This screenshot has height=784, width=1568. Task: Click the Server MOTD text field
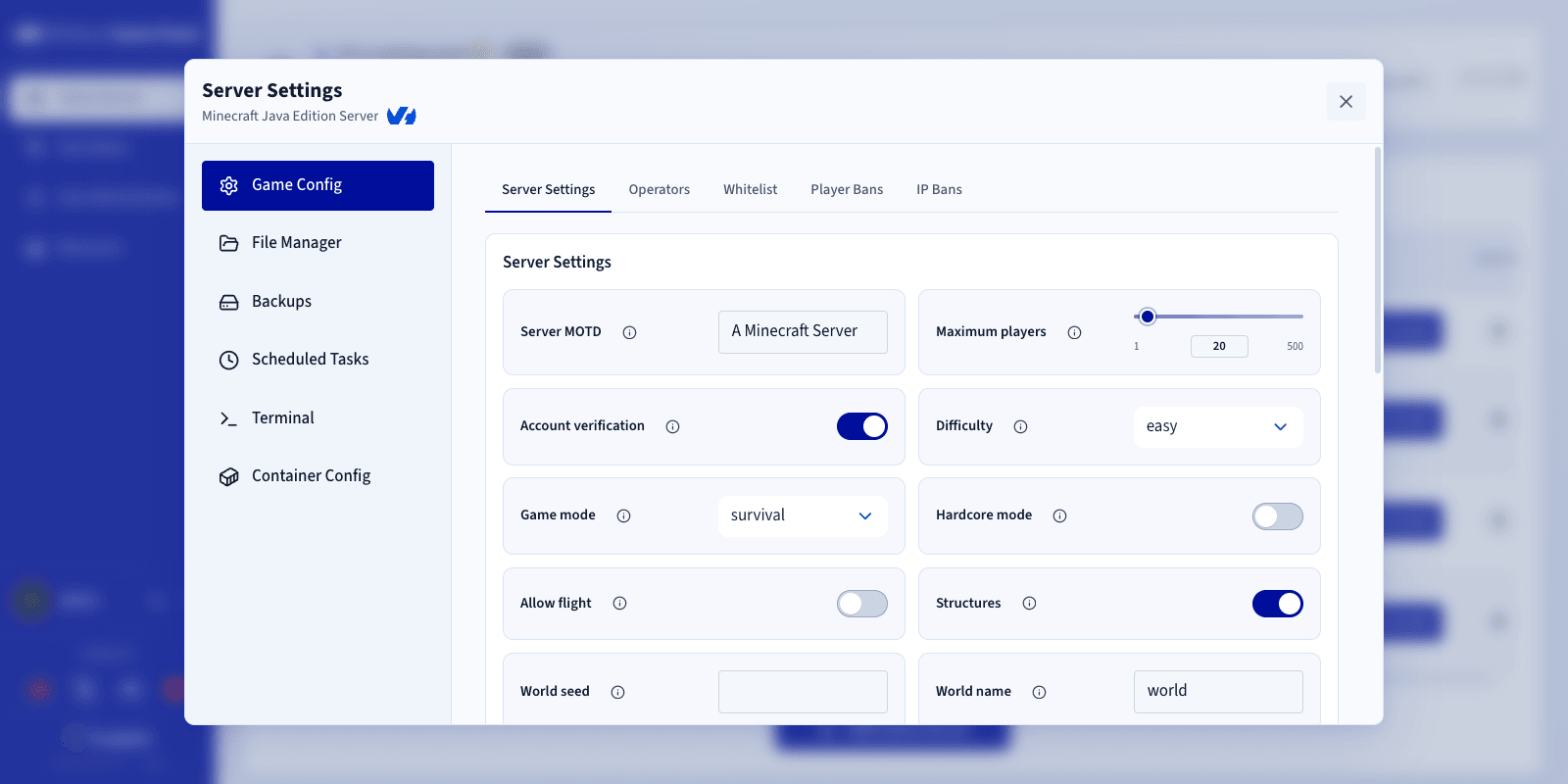tap(803, 331)
